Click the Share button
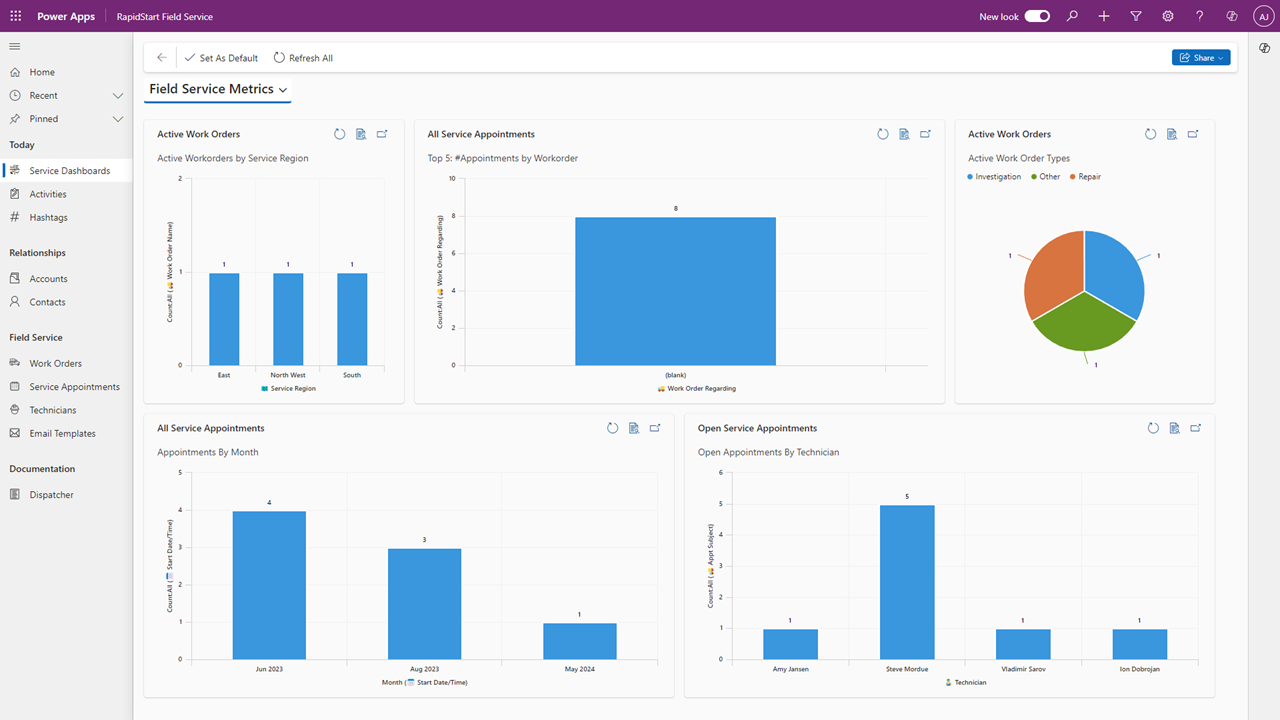Screen dimensions: 1280x720 coord(1201,58)
